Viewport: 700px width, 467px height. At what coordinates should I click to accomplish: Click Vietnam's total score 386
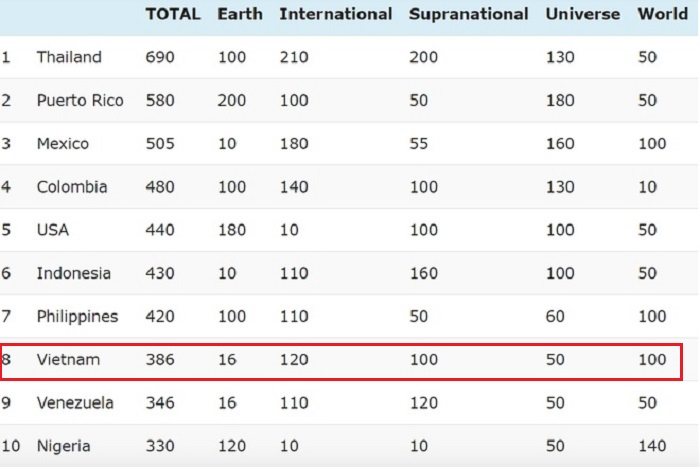click(x=160, y=359)
